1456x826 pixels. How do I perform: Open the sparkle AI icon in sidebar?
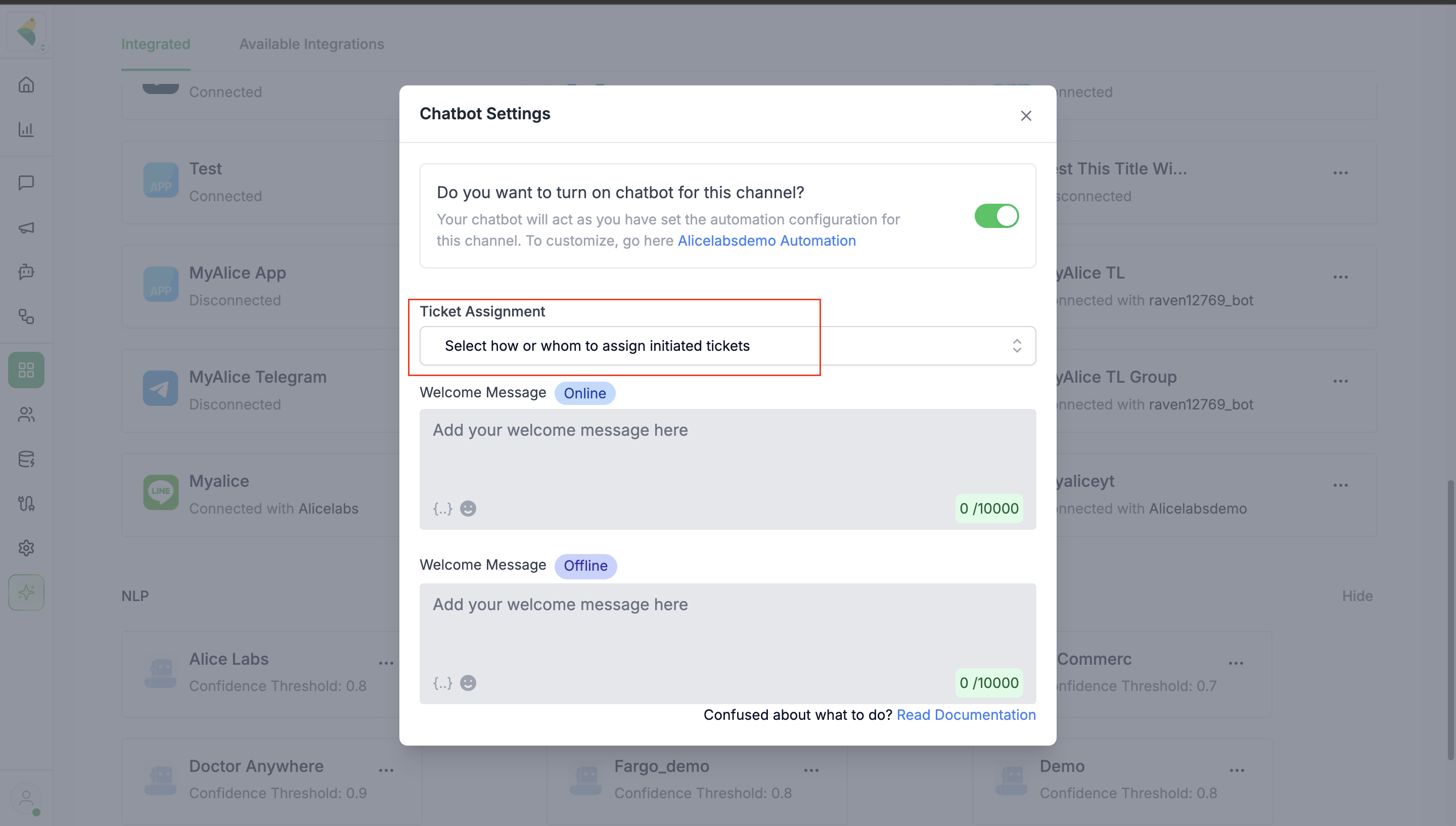[26, 592]
